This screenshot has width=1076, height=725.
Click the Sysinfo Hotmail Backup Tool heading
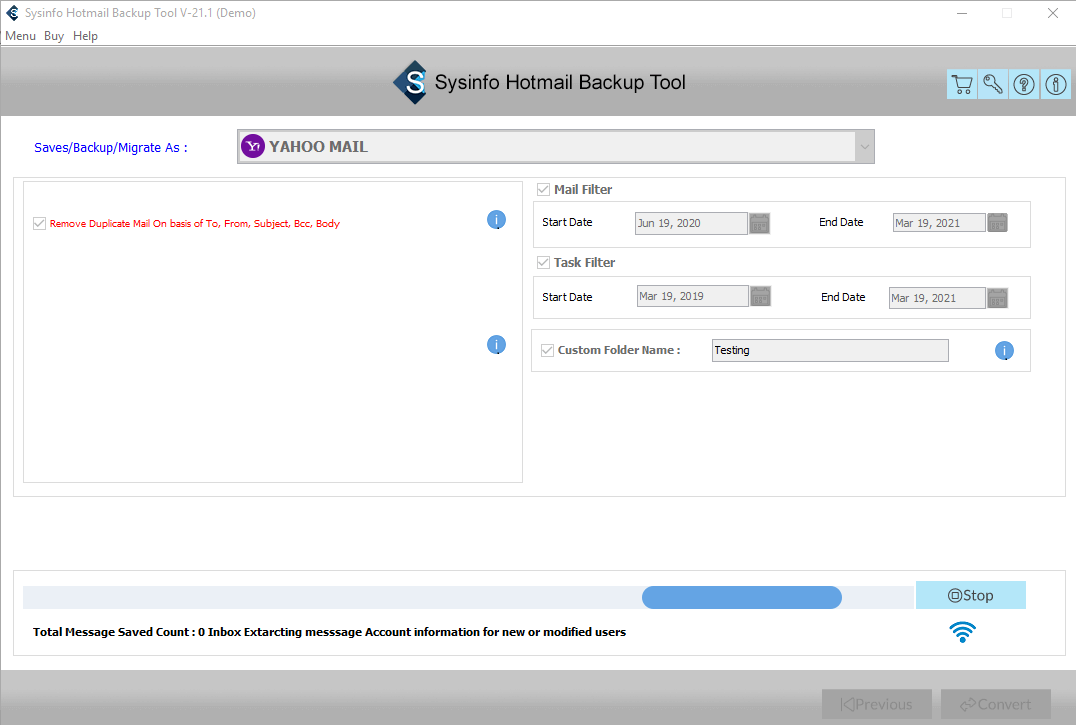560,82
